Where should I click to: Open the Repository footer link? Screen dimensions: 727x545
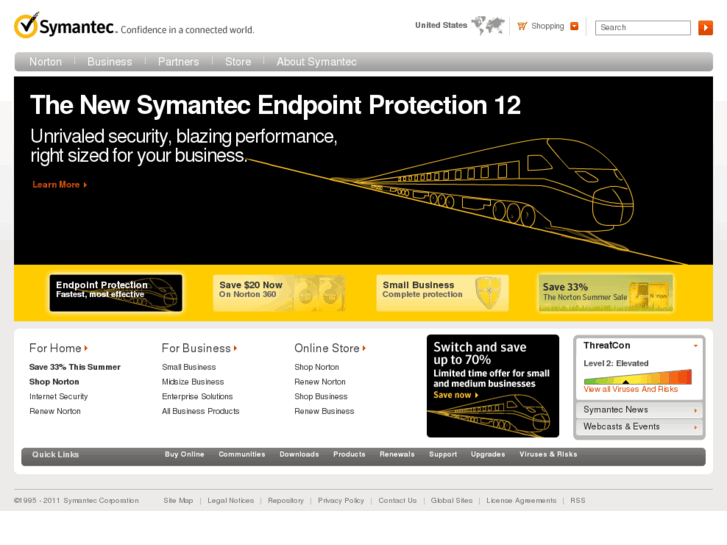(286, 500)
